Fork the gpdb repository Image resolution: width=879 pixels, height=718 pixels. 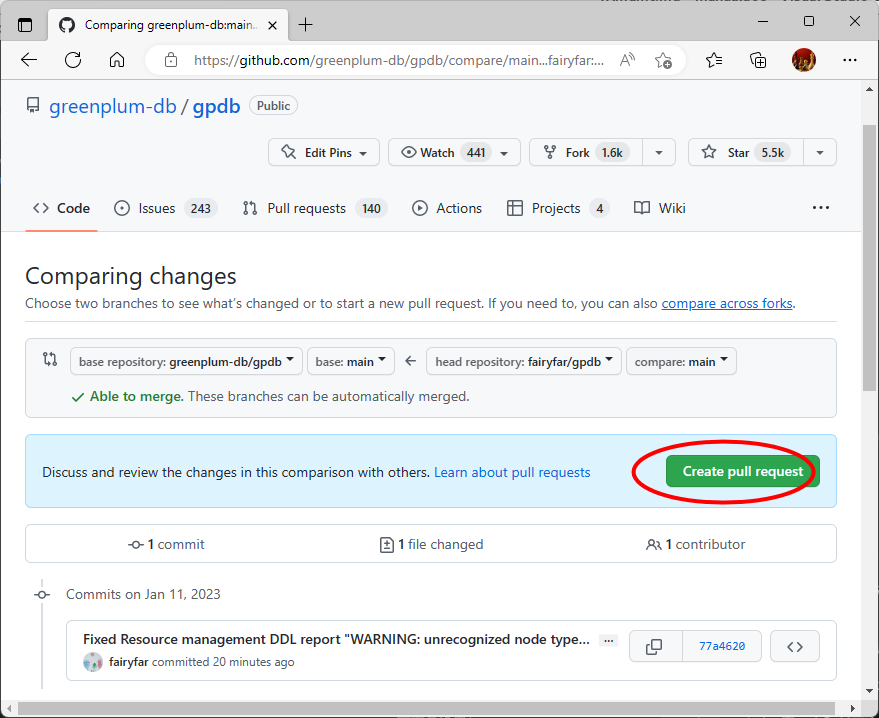[x=586, y=152]
